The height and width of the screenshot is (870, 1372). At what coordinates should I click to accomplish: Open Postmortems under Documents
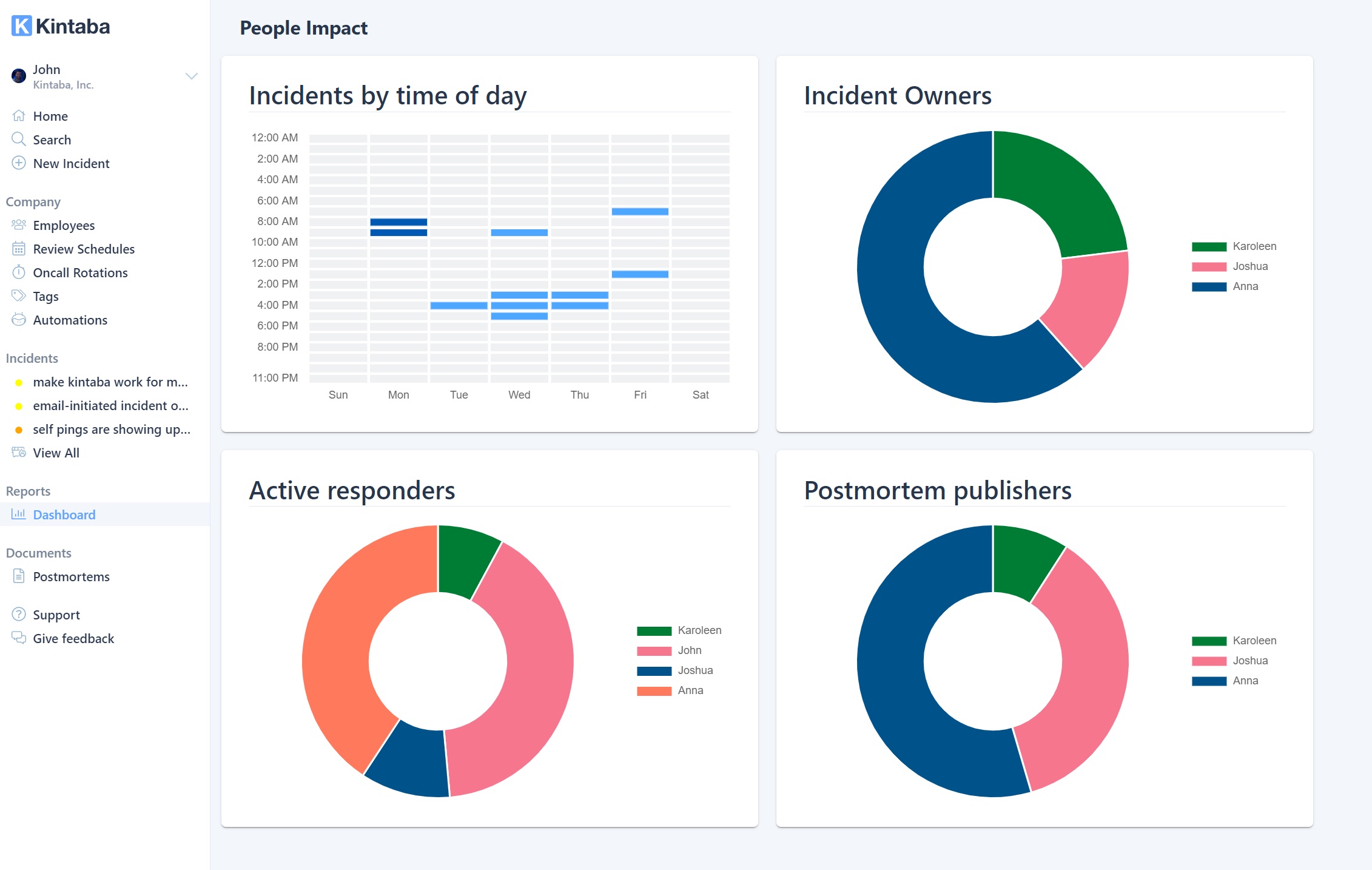[71, 576]
